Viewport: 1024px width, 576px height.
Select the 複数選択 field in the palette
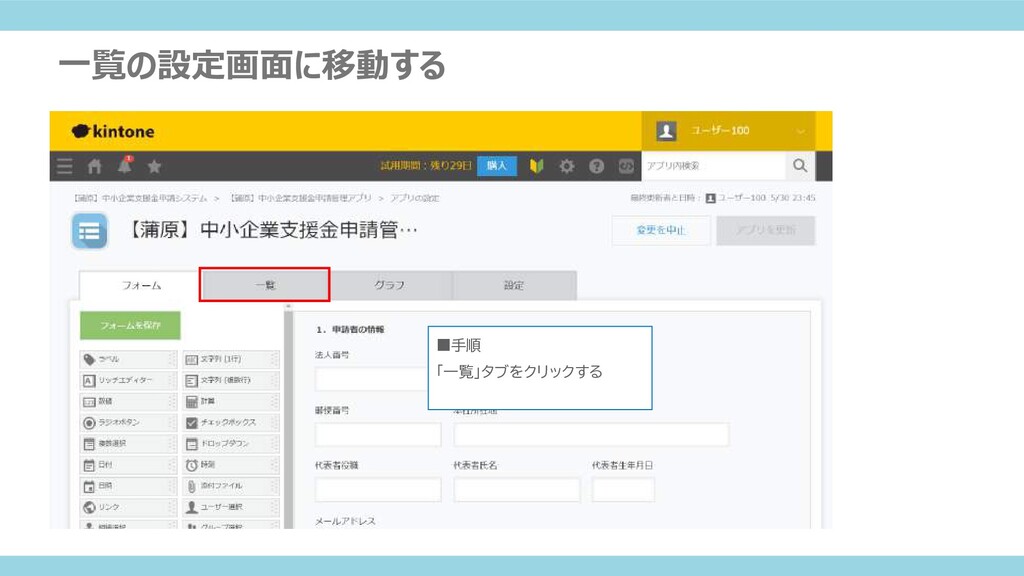(x=128, y=443)
